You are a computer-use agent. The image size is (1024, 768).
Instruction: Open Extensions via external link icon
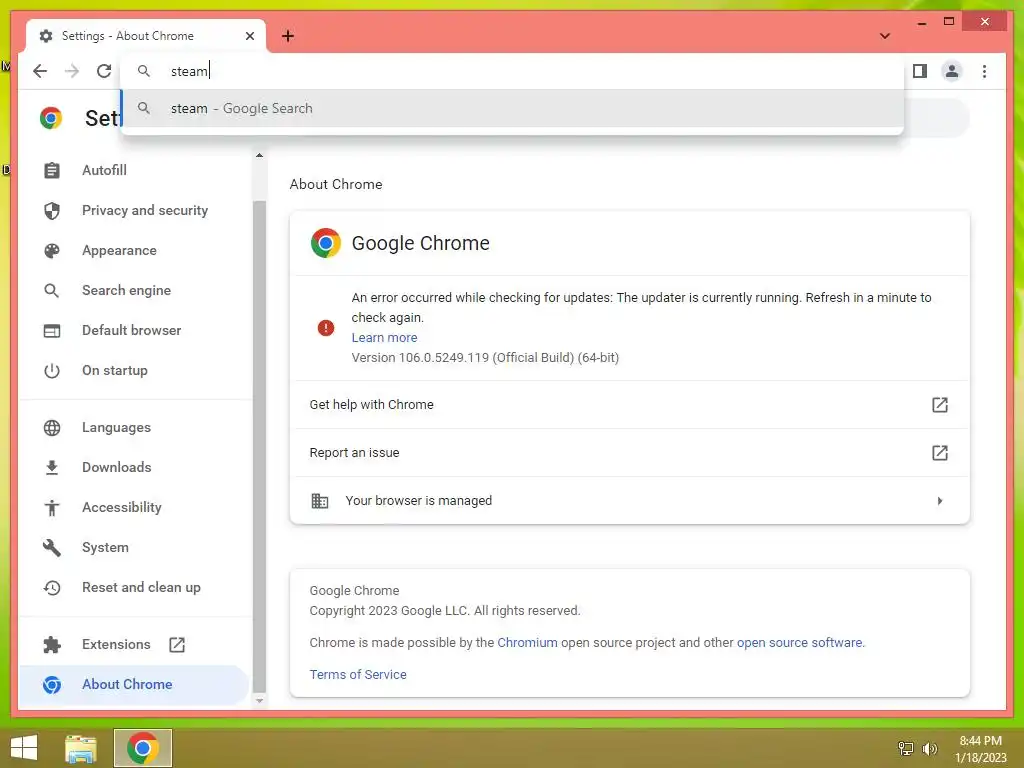pyautogui.click(x=177, y=645)
